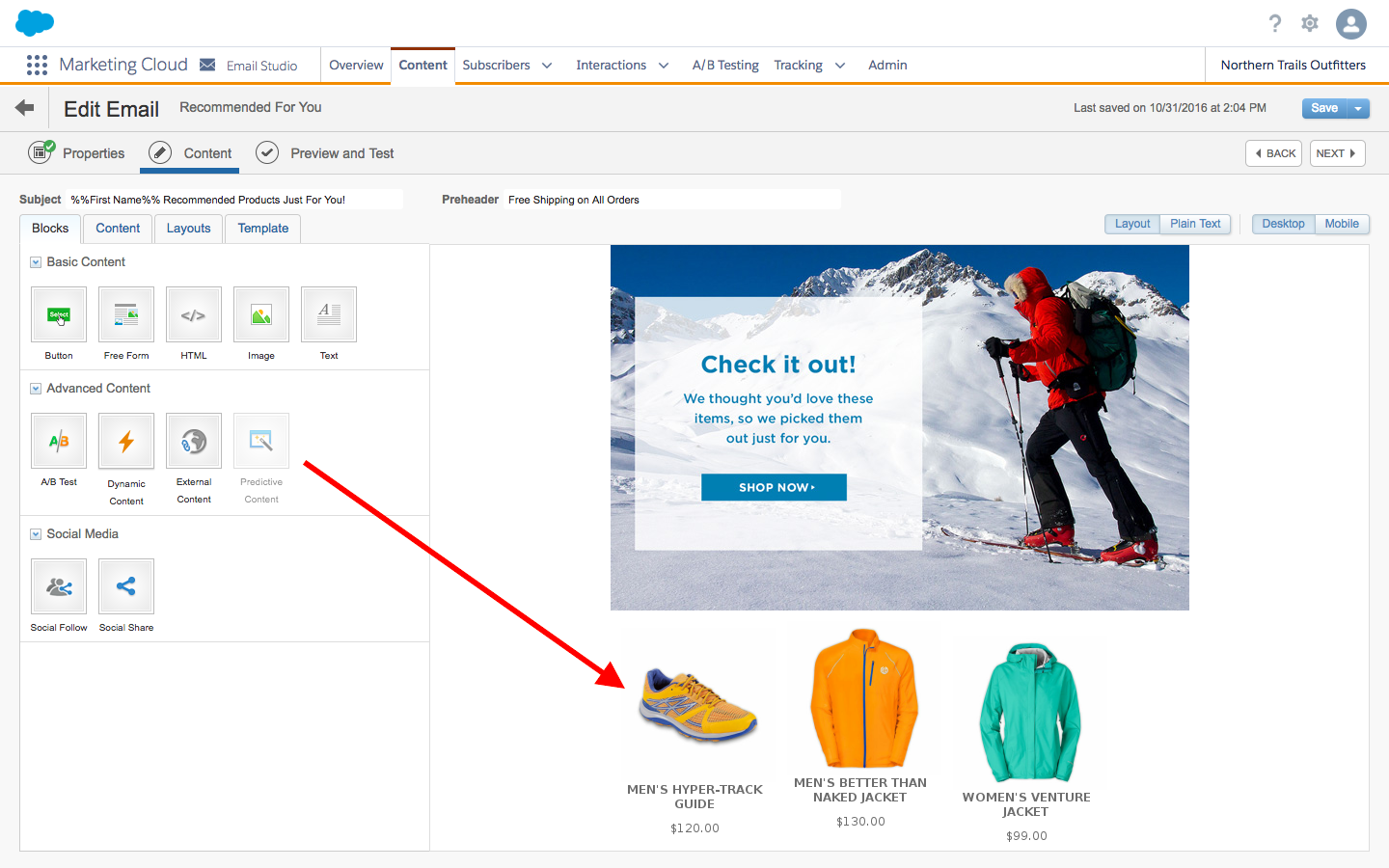The image size is (1389, 868).
Task: Open the A/B Testing tab
Action: coord(725,65)
